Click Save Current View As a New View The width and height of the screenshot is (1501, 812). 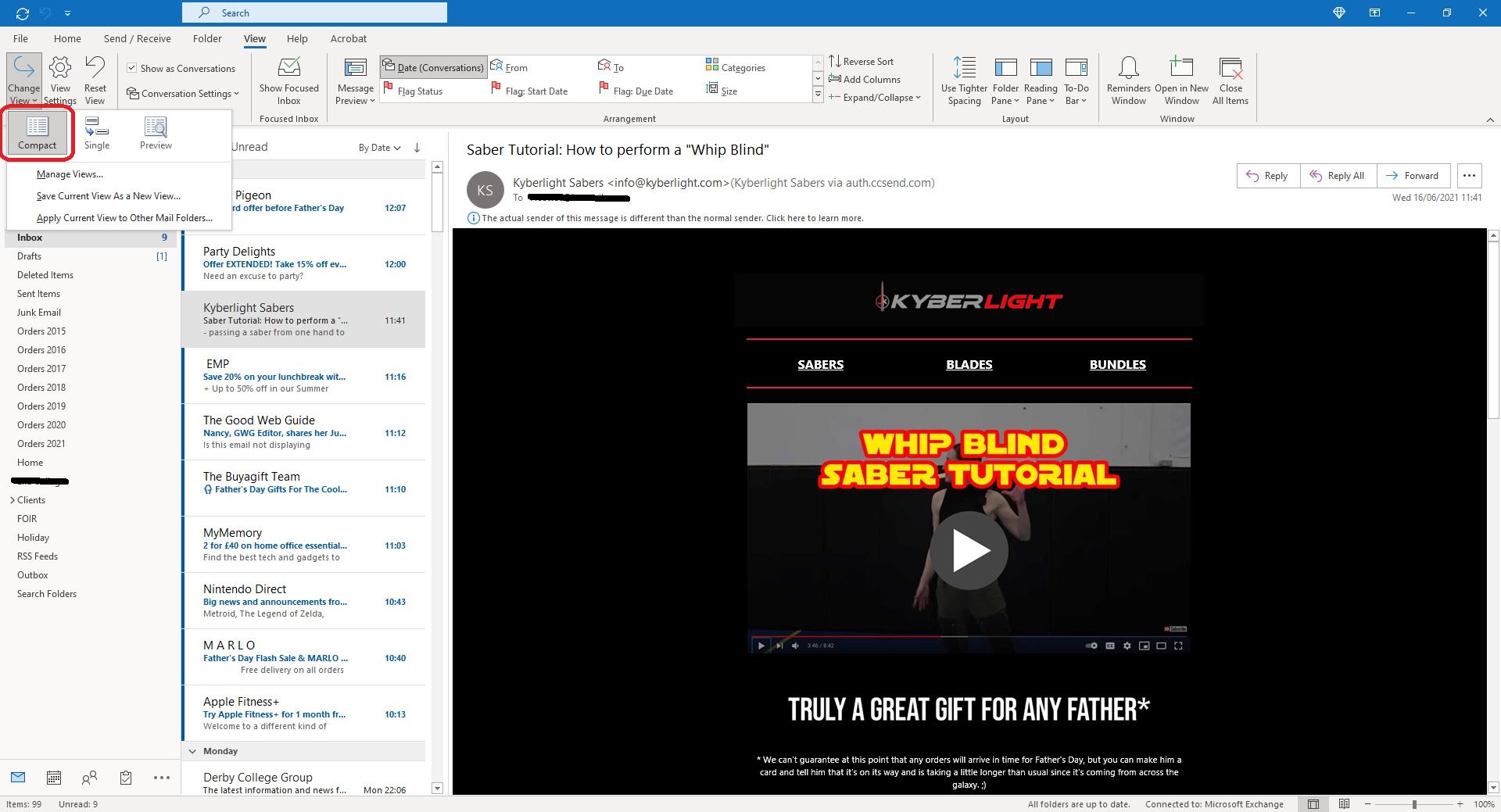point(108,196)
